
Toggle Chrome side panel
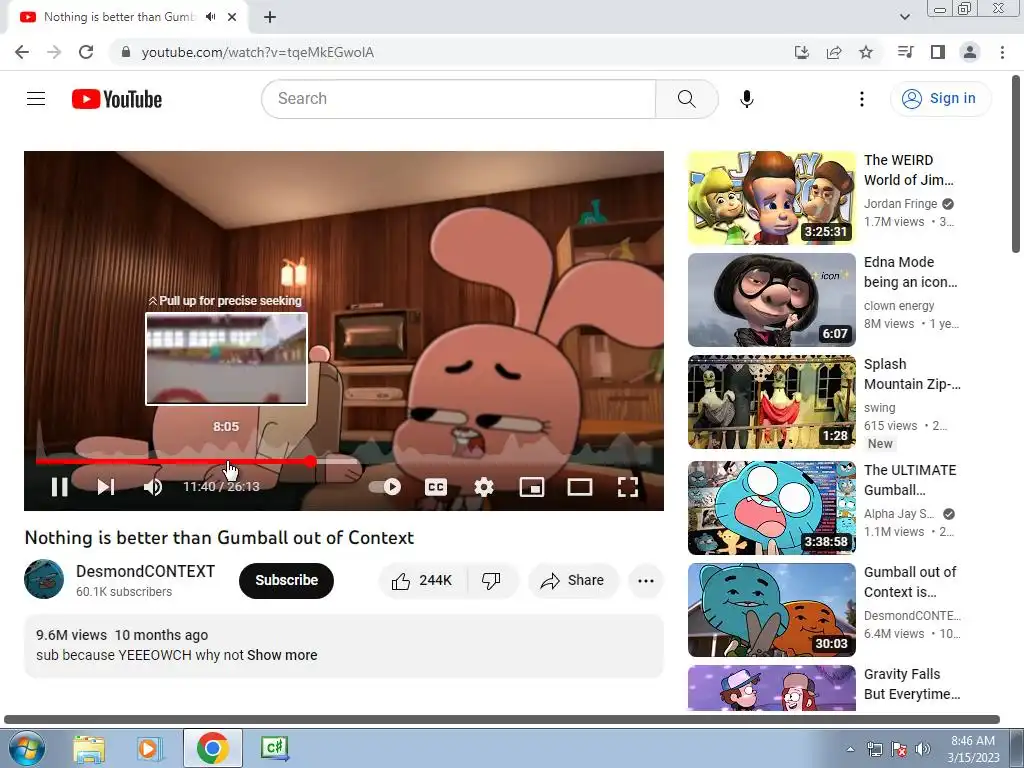pos(937,52)
